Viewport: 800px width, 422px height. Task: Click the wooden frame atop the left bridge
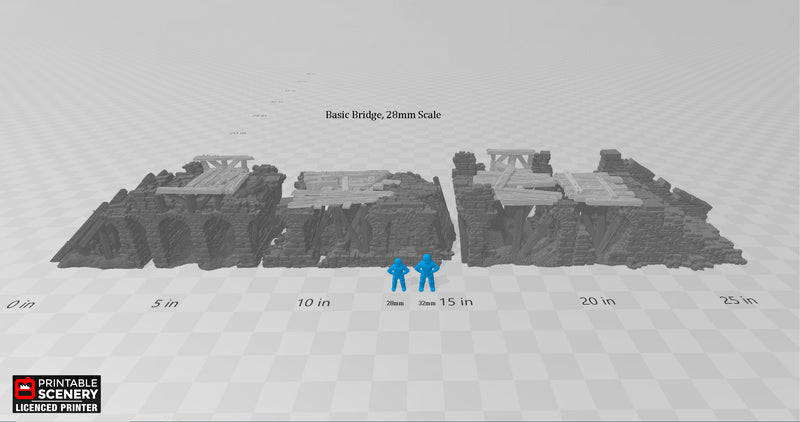(223, 162)
